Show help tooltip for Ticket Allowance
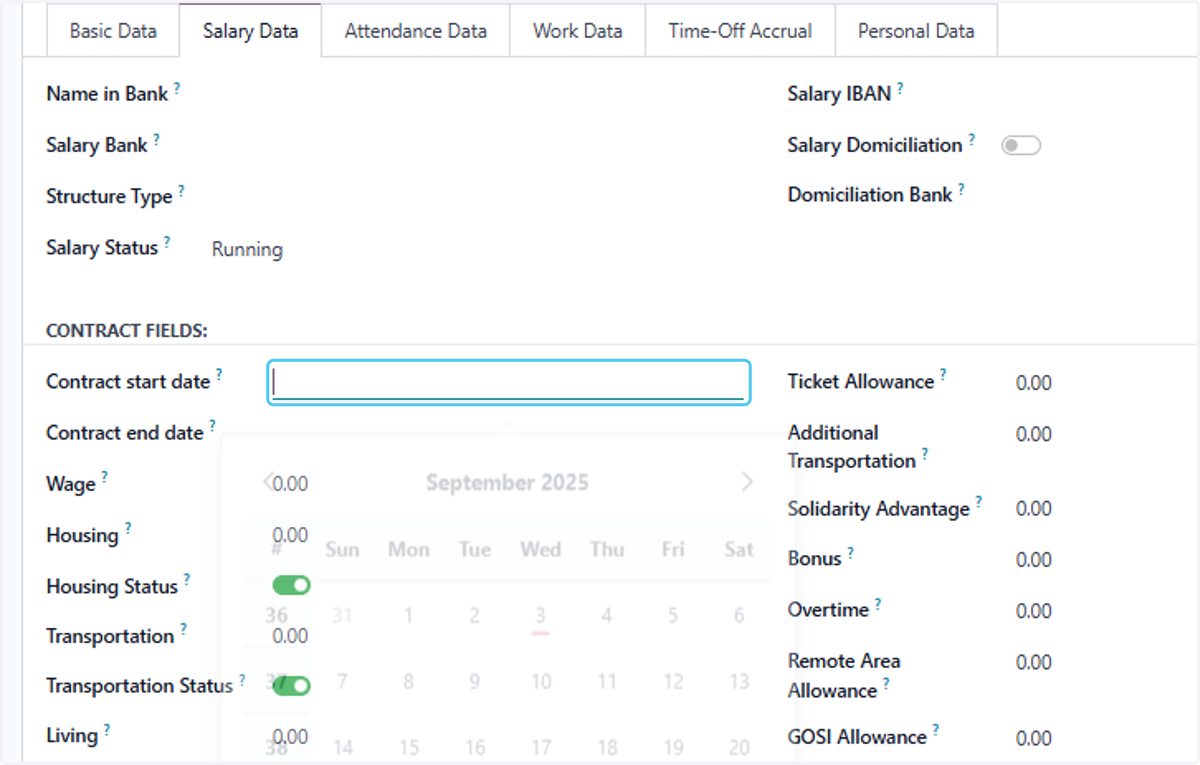Image resolution: width=1200 pixels, height=765 pixels. (942, 376)
